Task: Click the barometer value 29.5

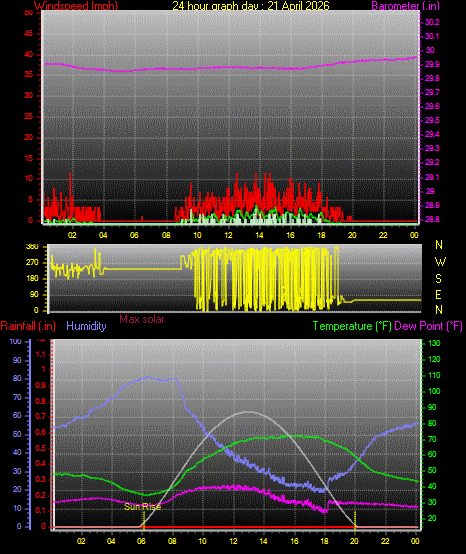Action: (432, 120)
